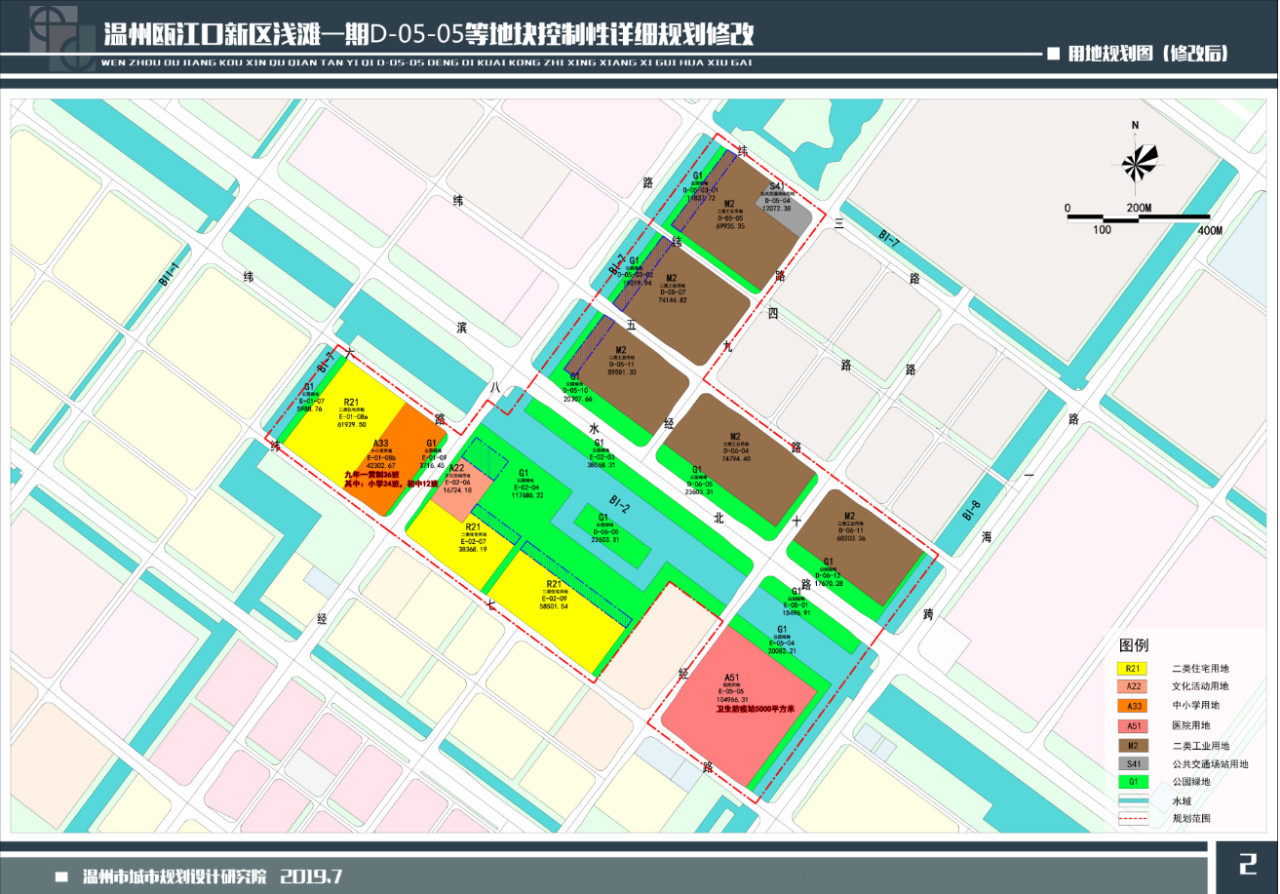
Task: Click legend label 公共交通场站用地
Action: tap(1210, 764)
